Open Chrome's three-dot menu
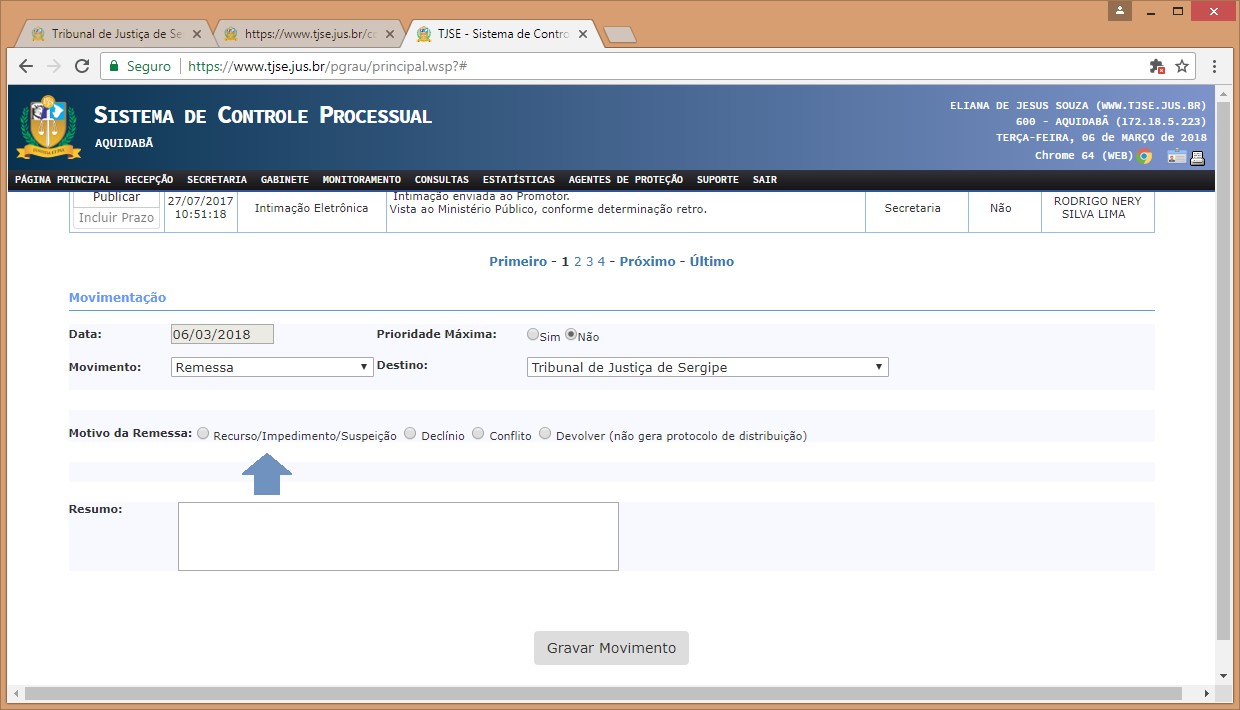This screenshot has height=710, width=1240. [1214, 66]
